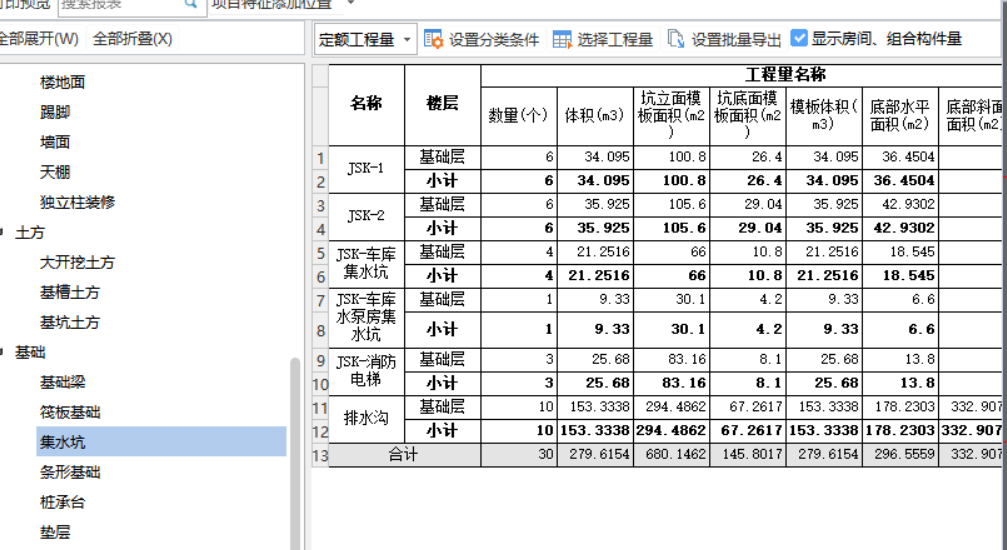Click the JSK-消防电梯 name cell
The image size is (1007, 550).
[x=366, y=371]
